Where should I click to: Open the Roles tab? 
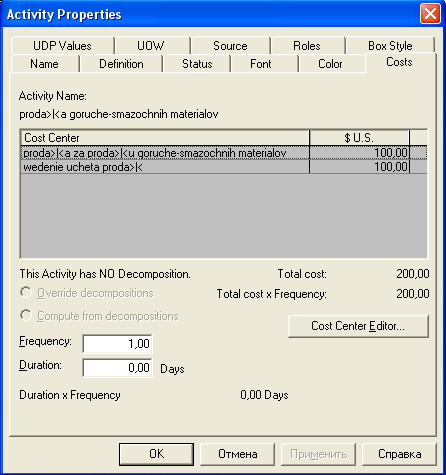coord(307,46)
